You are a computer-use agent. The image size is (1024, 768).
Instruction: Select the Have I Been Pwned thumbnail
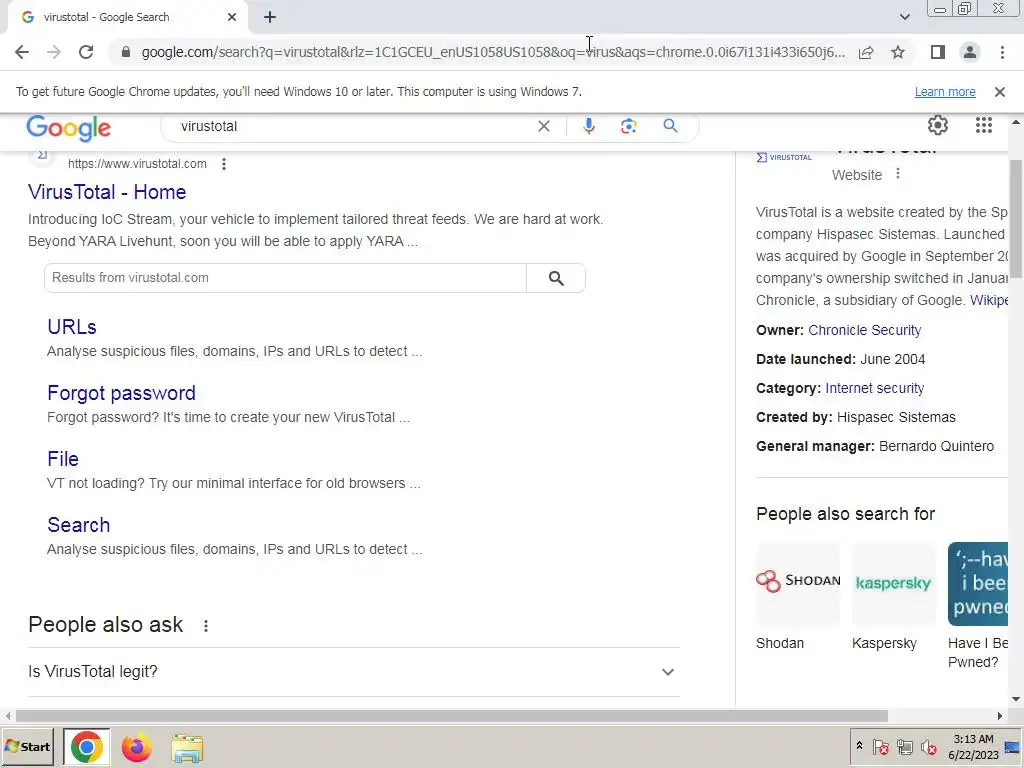(978, 583)
